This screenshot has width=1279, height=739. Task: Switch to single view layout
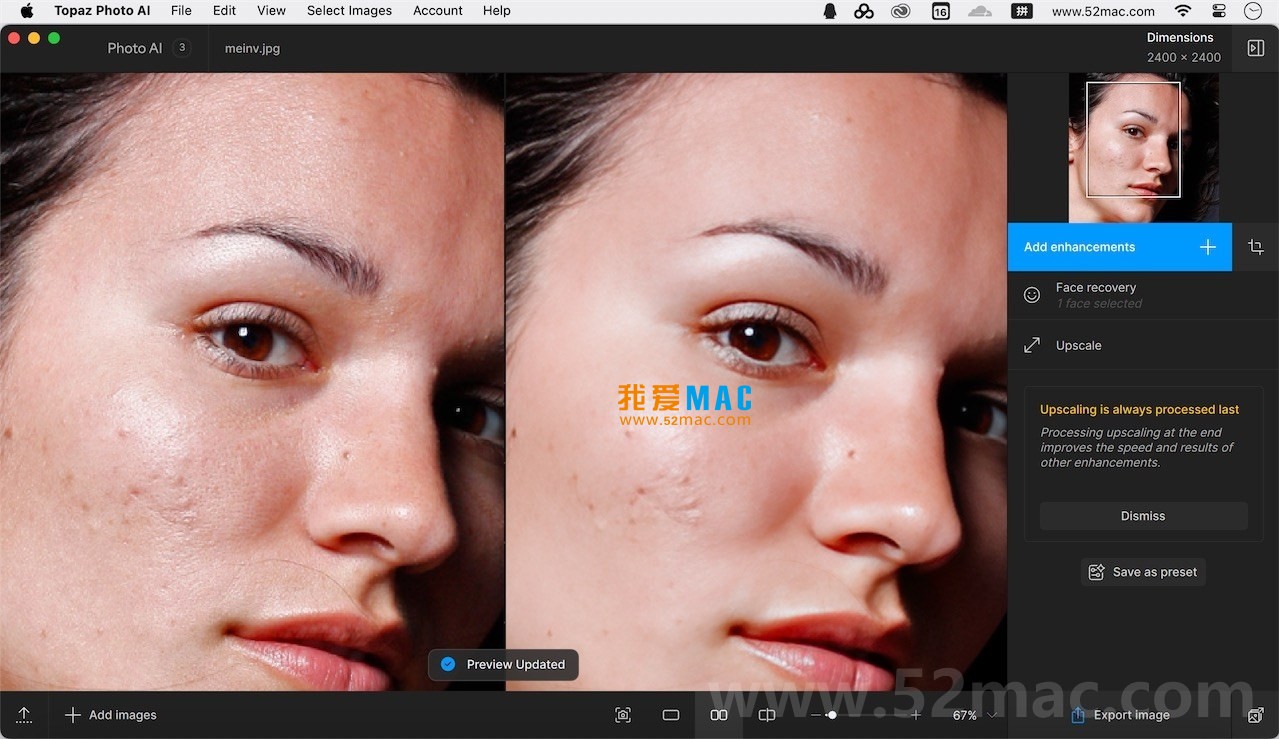(x=671, y=715)
